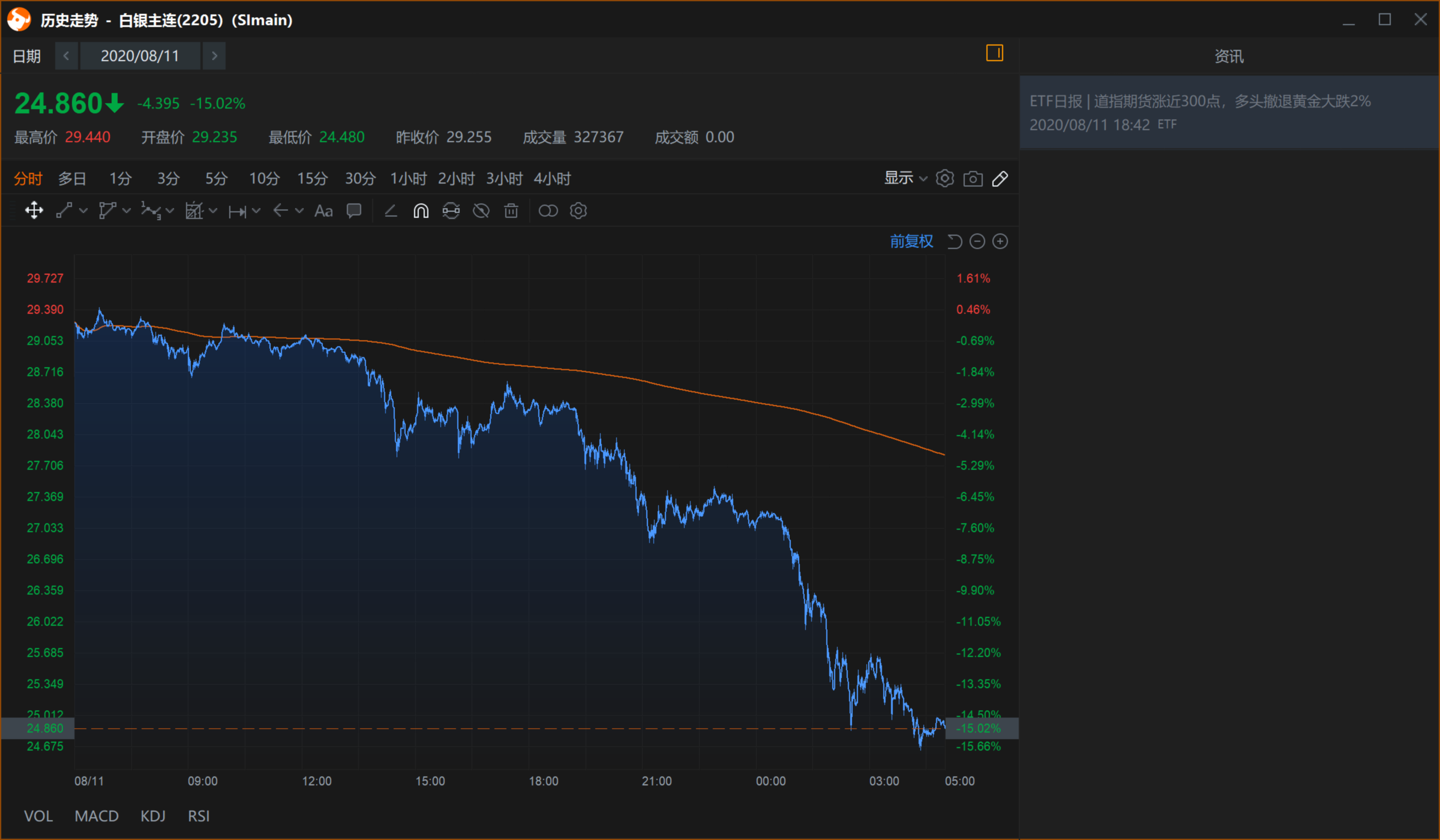Click the pencil edit icon above chart
1440x840 pixels.
tap(1000, 179)
